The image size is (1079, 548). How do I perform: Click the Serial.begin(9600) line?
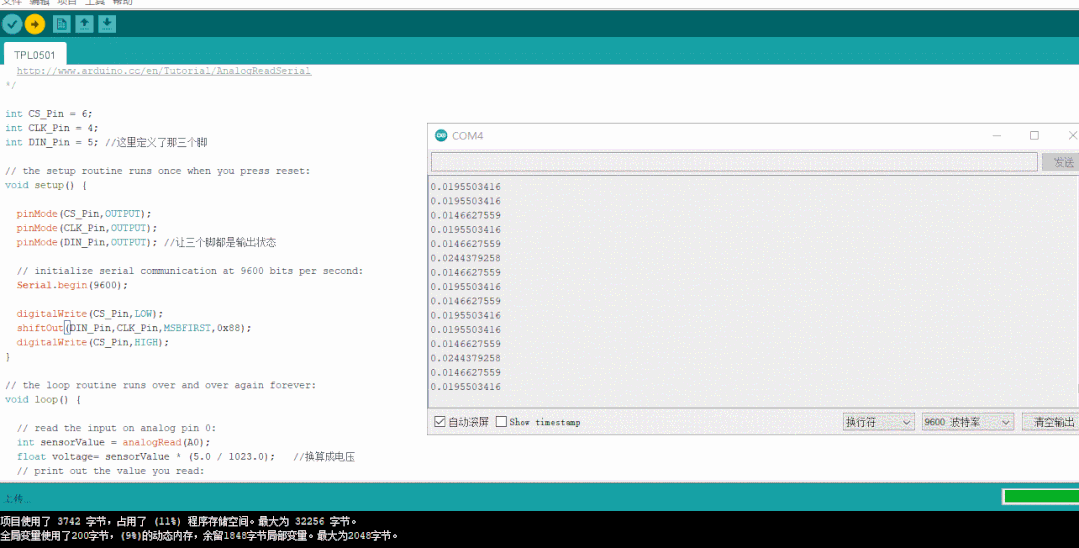tap(72, 285)
